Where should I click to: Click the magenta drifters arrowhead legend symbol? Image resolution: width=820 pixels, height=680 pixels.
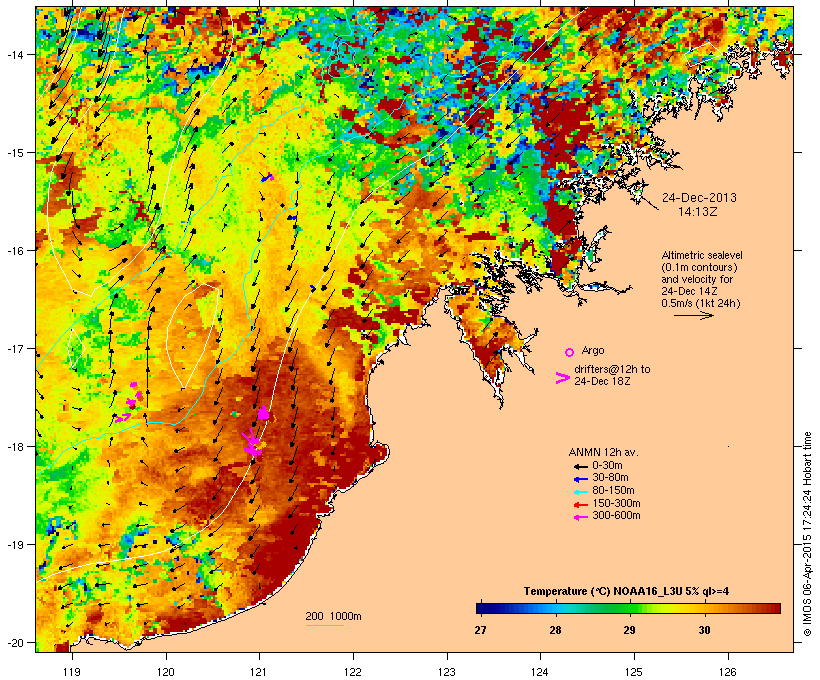click(x=563, y=378)
